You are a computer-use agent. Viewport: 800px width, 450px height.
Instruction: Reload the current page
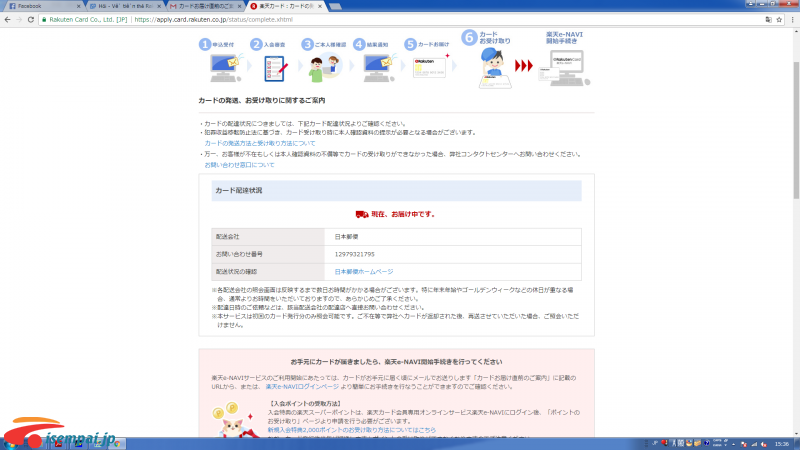click(x=31, y=19)
